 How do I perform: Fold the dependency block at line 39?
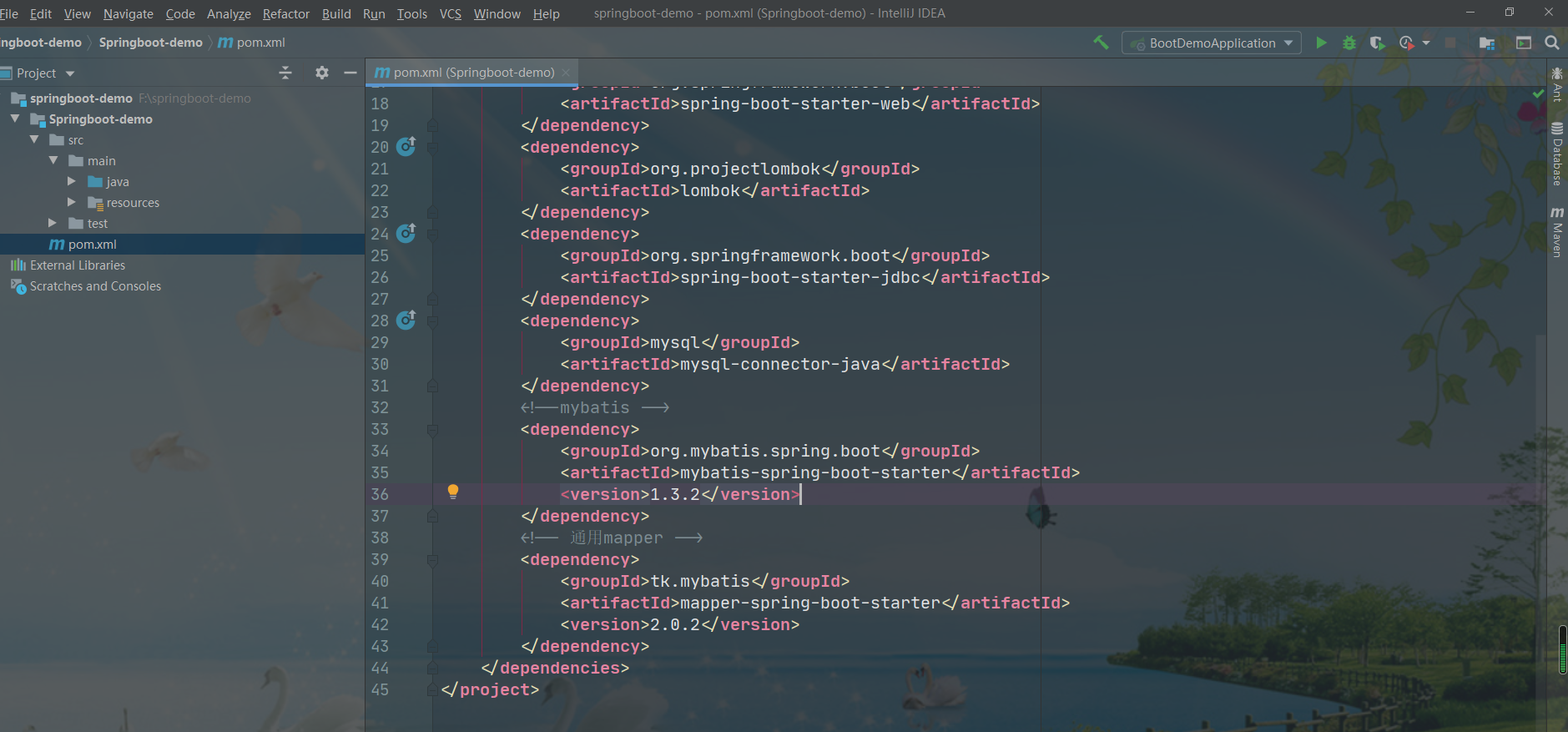coord(432,560)
